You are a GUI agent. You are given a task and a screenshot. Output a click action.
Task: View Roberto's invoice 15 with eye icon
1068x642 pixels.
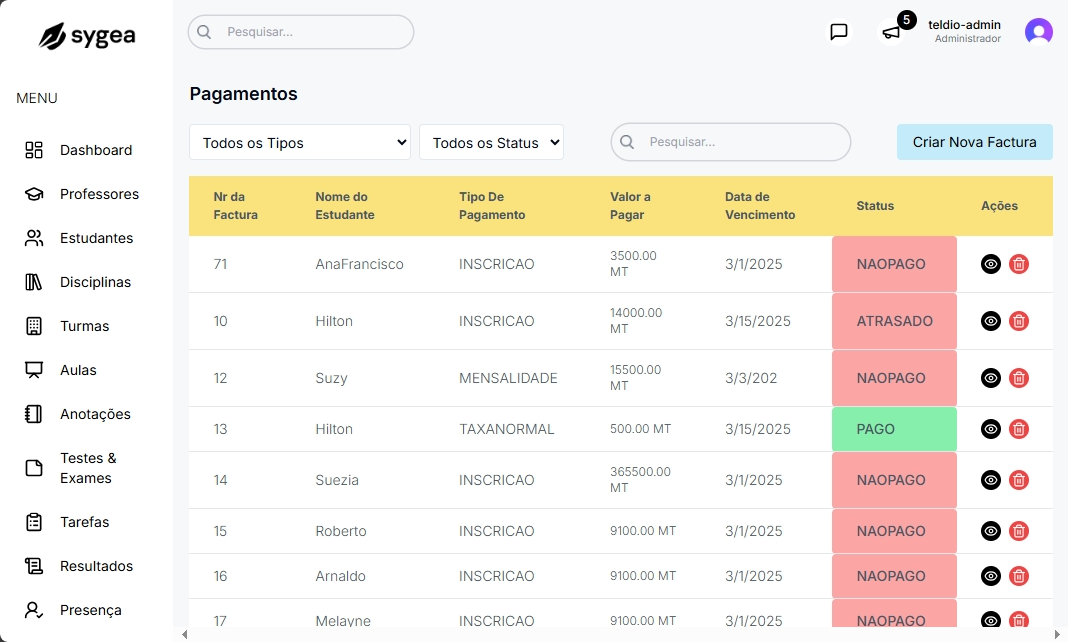[x=990, y=531]
